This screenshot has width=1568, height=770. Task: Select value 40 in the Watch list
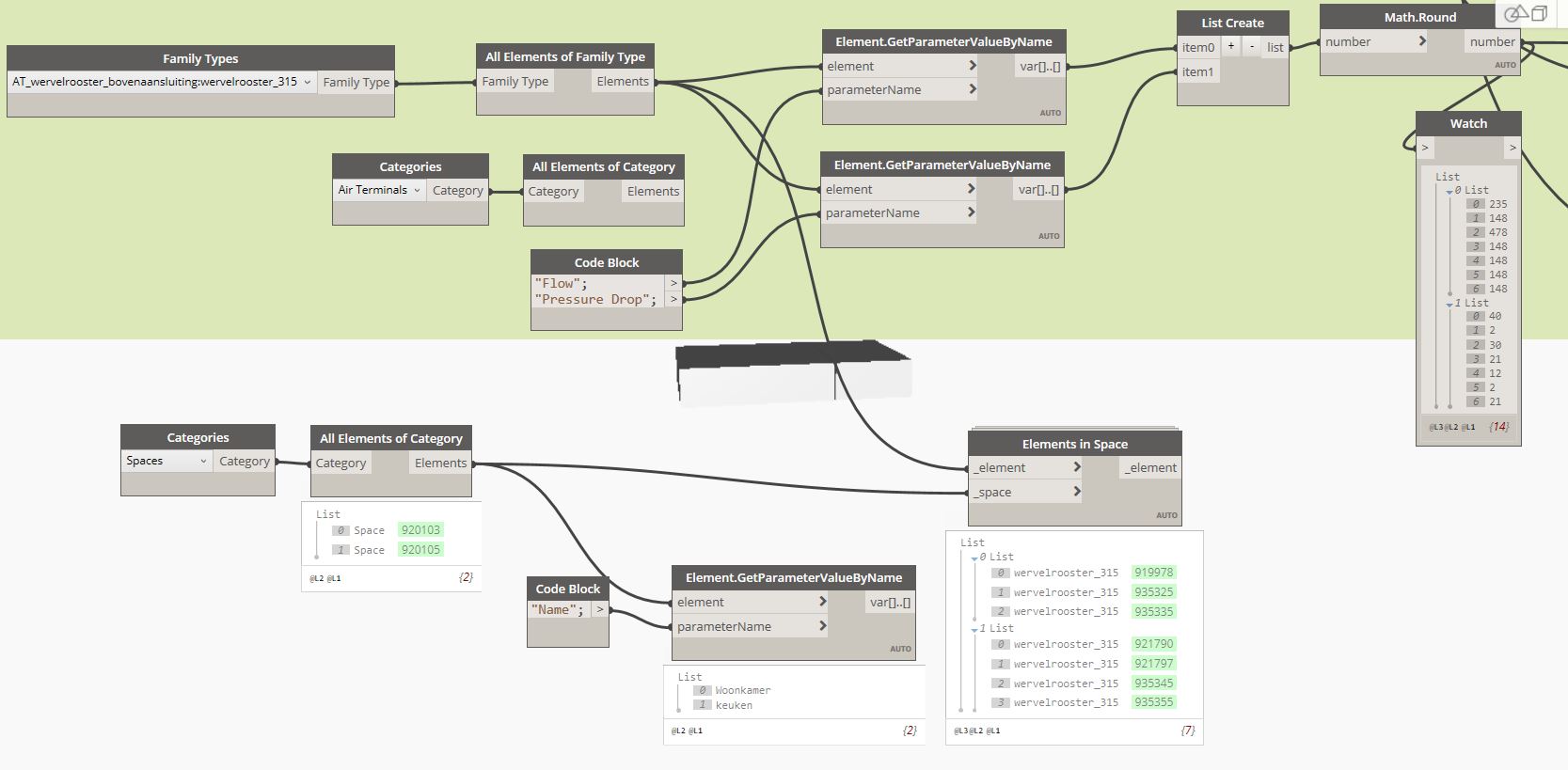click(x=1496, y=316)
